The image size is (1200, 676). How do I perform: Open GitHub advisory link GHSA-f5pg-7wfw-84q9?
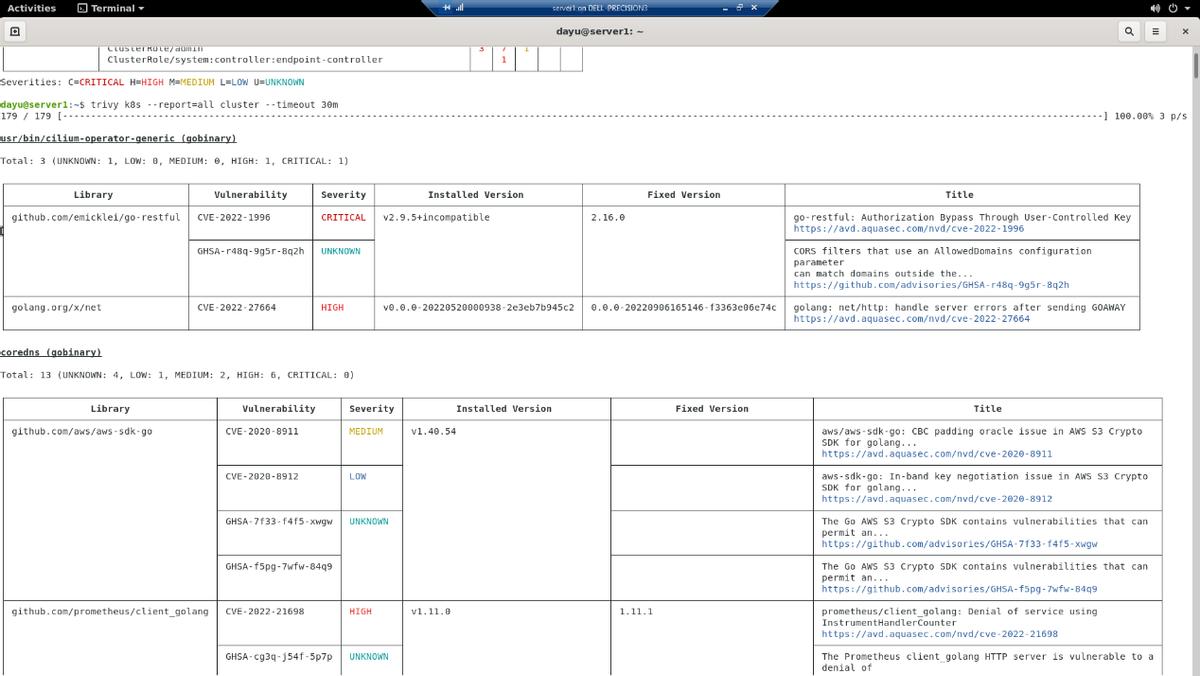point(960,589)
